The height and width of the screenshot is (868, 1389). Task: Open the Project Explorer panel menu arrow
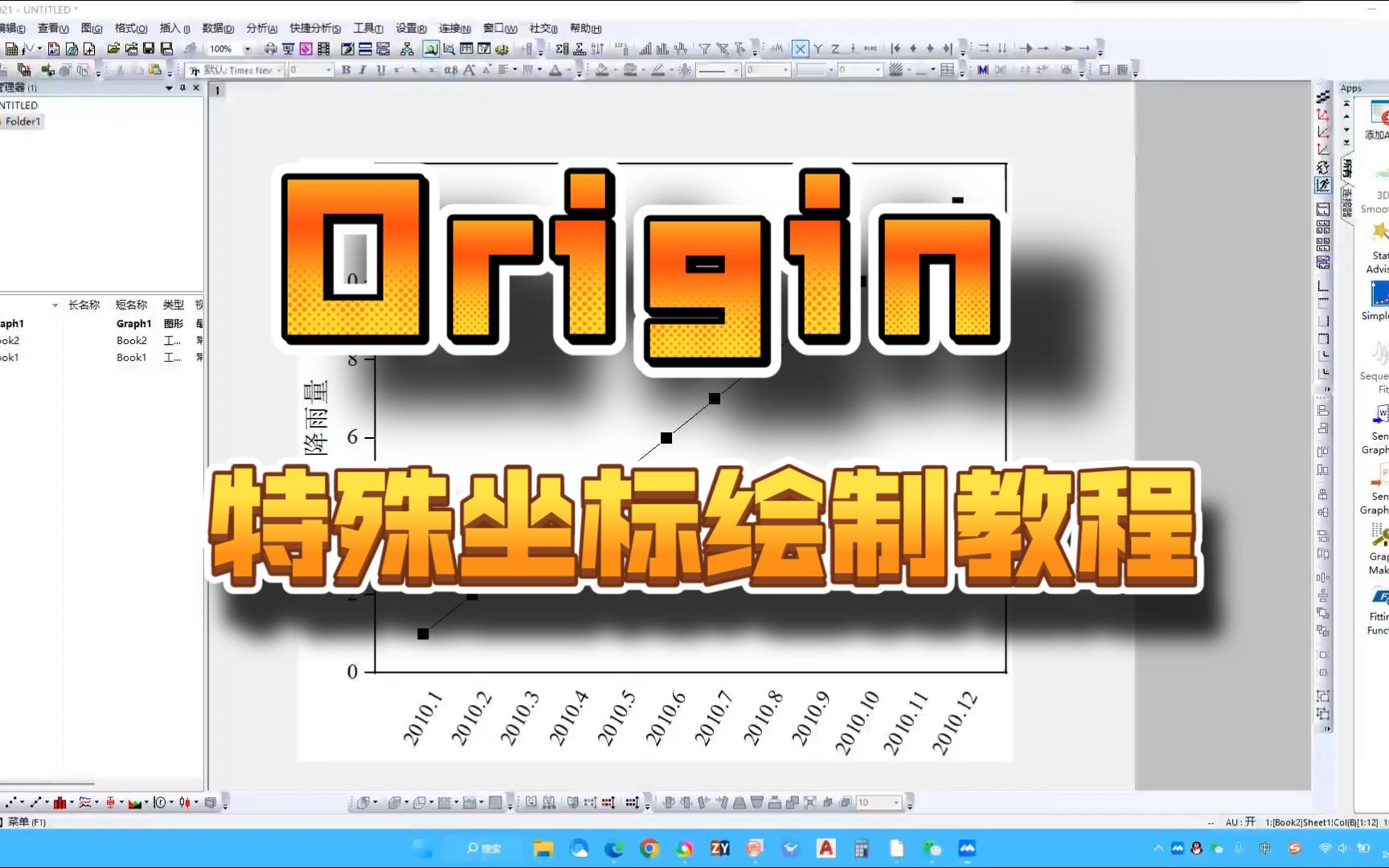click(169, 88)
